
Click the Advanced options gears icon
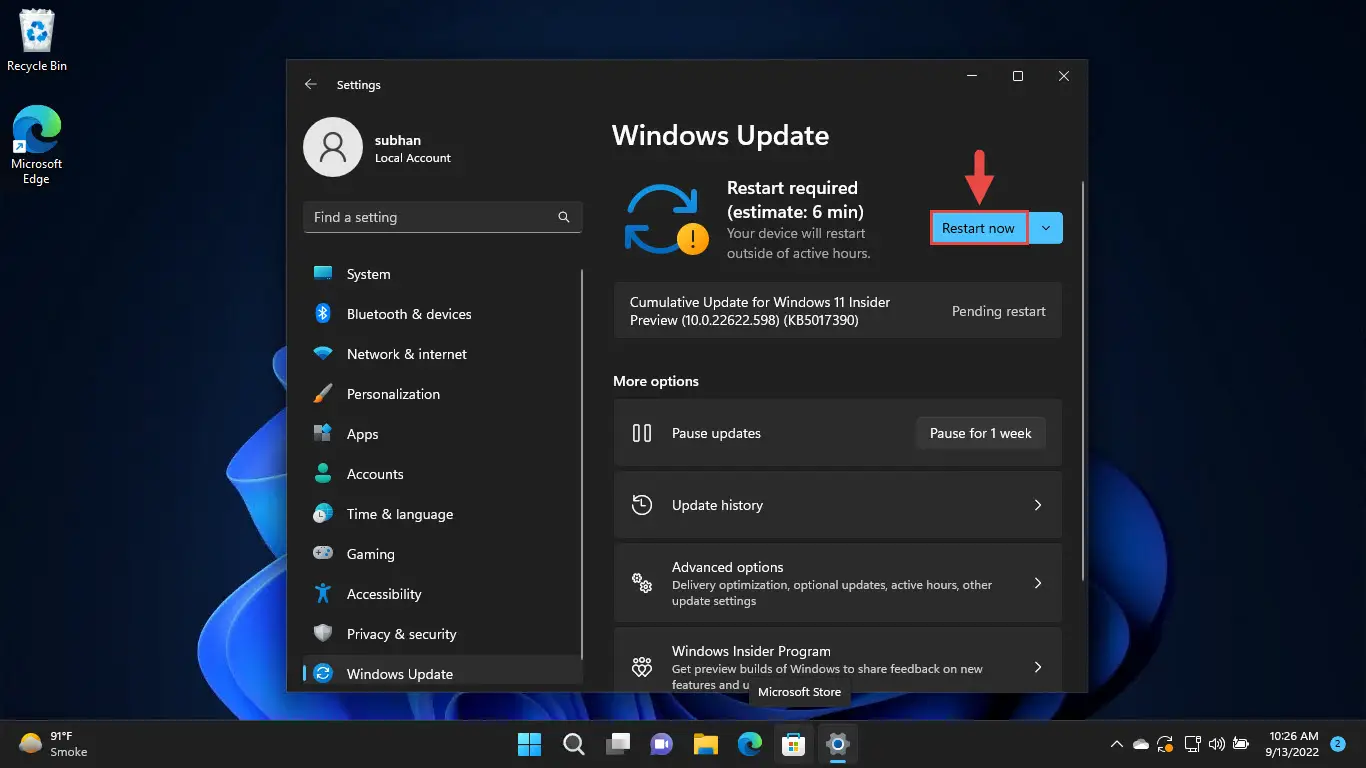click(642, 583)
